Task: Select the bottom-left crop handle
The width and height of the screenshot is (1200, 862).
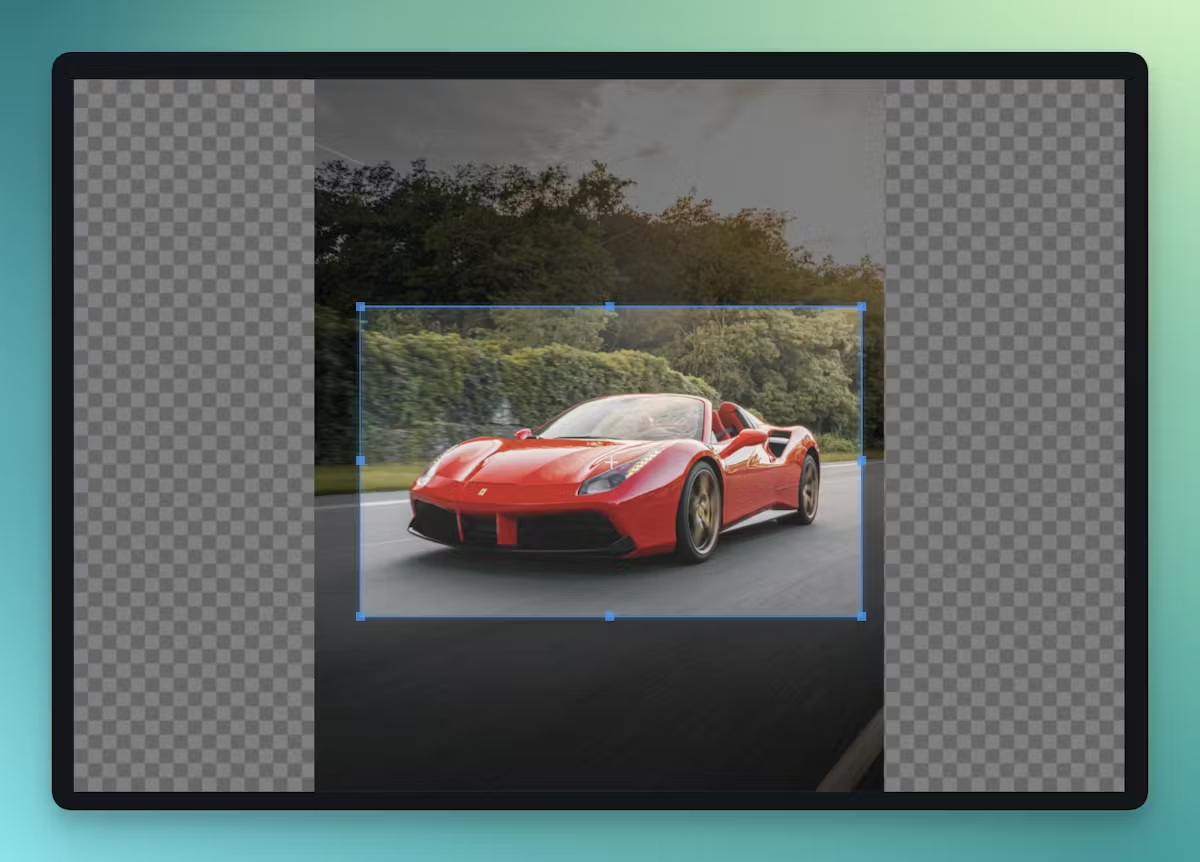Action: (x=360, y=616)
